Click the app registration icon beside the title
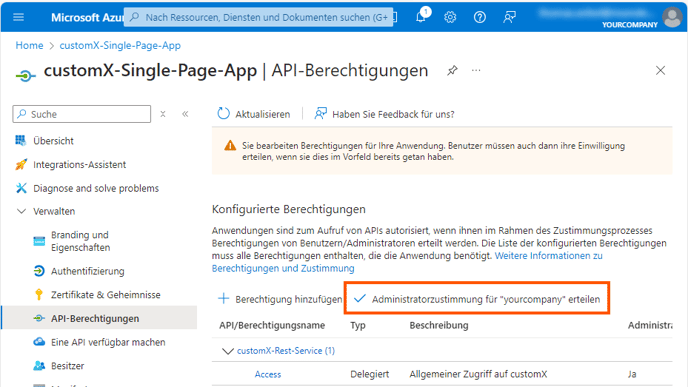The image size is (688, 387). (x=25, y=76)
